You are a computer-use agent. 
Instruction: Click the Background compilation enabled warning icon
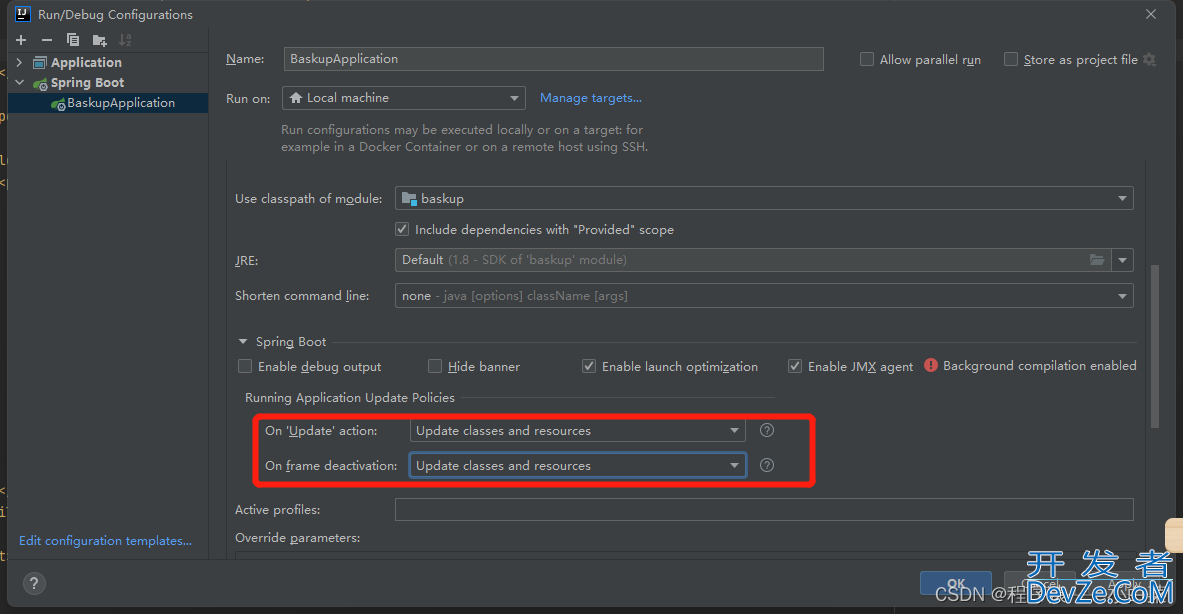tap(931, 366)
